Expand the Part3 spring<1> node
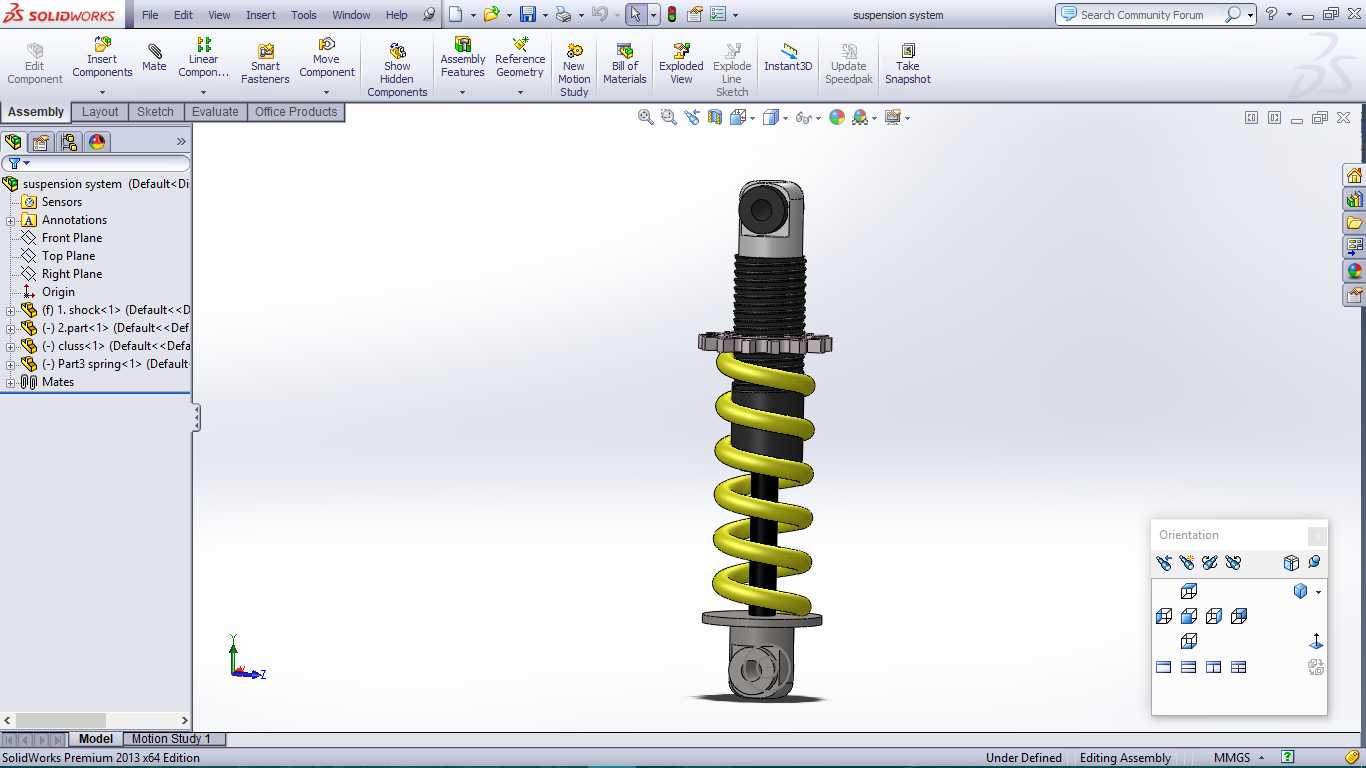 pos(11,365)
